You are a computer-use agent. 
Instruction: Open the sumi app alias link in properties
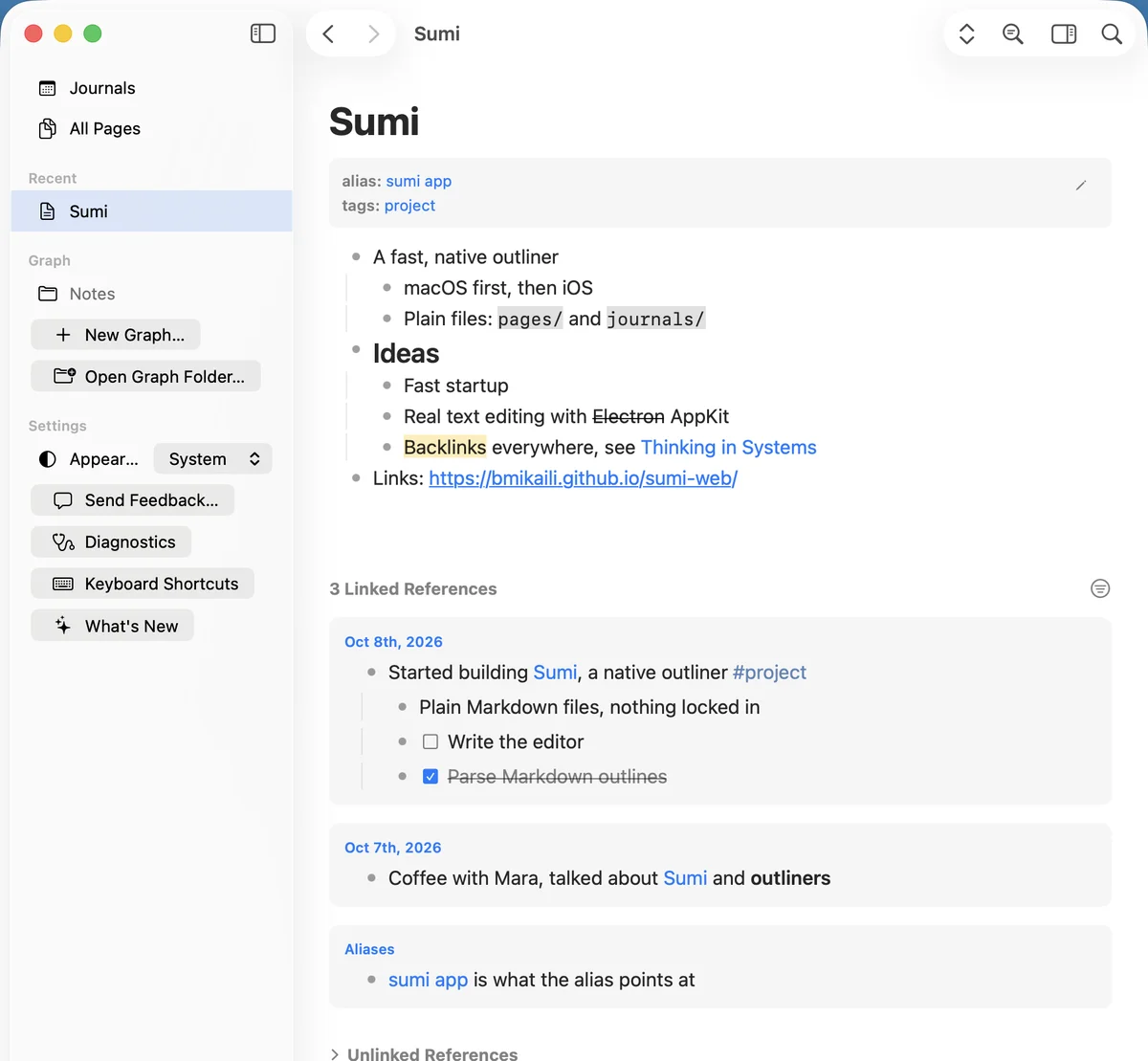tap(419, 181)
